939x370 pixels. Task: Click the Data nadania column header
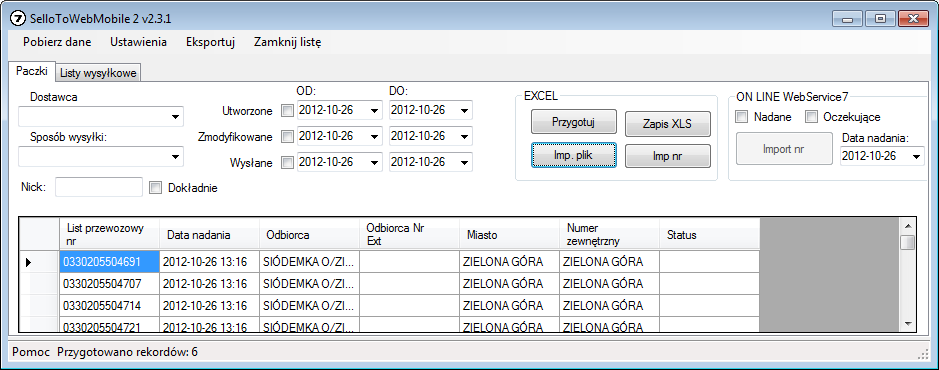pyautogui.click(x=210, y=235)
